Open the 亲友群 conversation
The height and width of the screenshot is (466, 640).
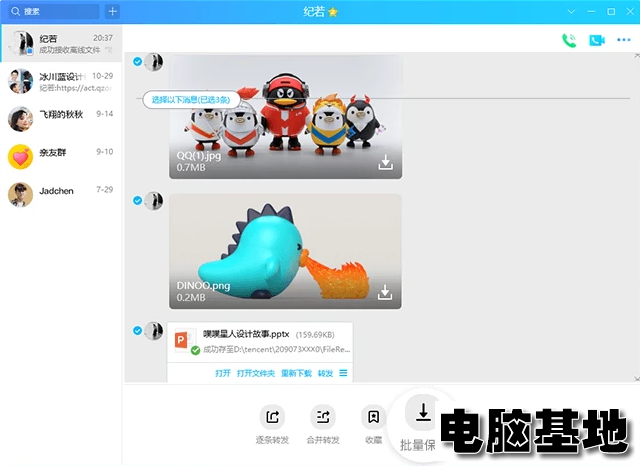61,157
